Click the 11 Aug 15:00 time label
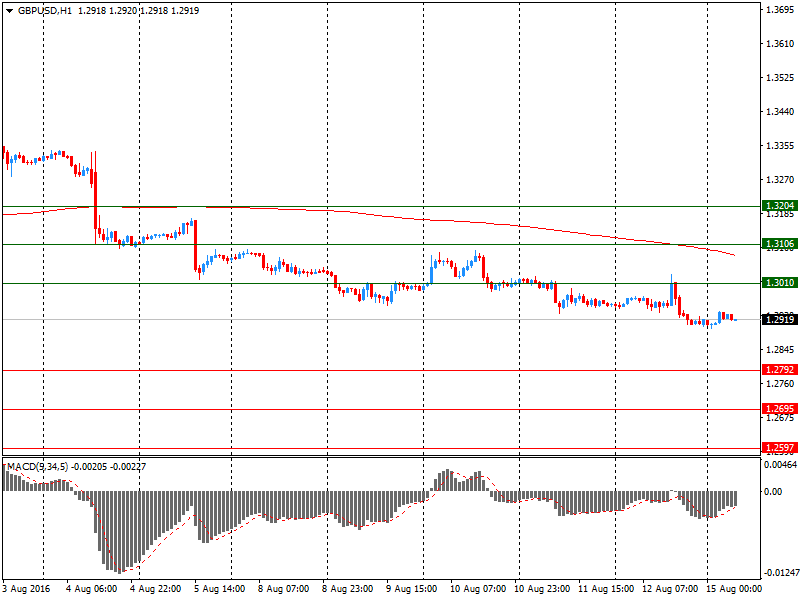This screenshot has width=800, height=600. tap(606, 589)
